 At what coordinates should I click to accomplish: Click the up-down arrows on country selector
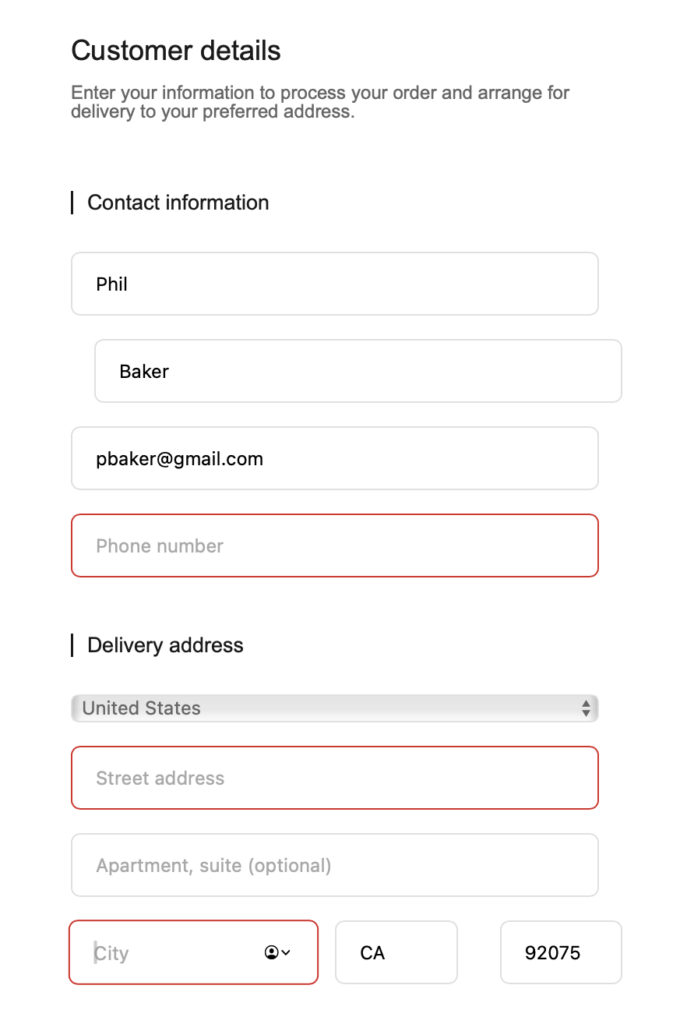click(586, 708)
